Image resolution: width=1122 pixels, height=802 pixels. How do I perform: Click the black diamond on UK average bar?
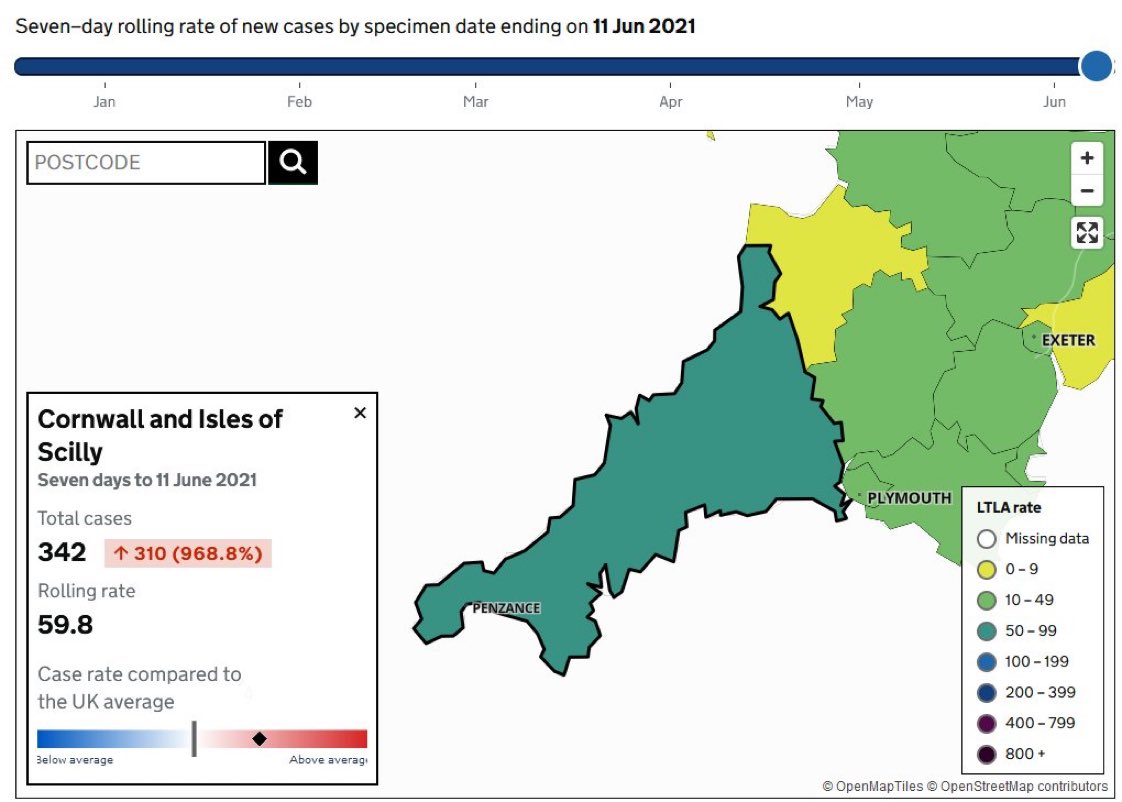(260, 738)
